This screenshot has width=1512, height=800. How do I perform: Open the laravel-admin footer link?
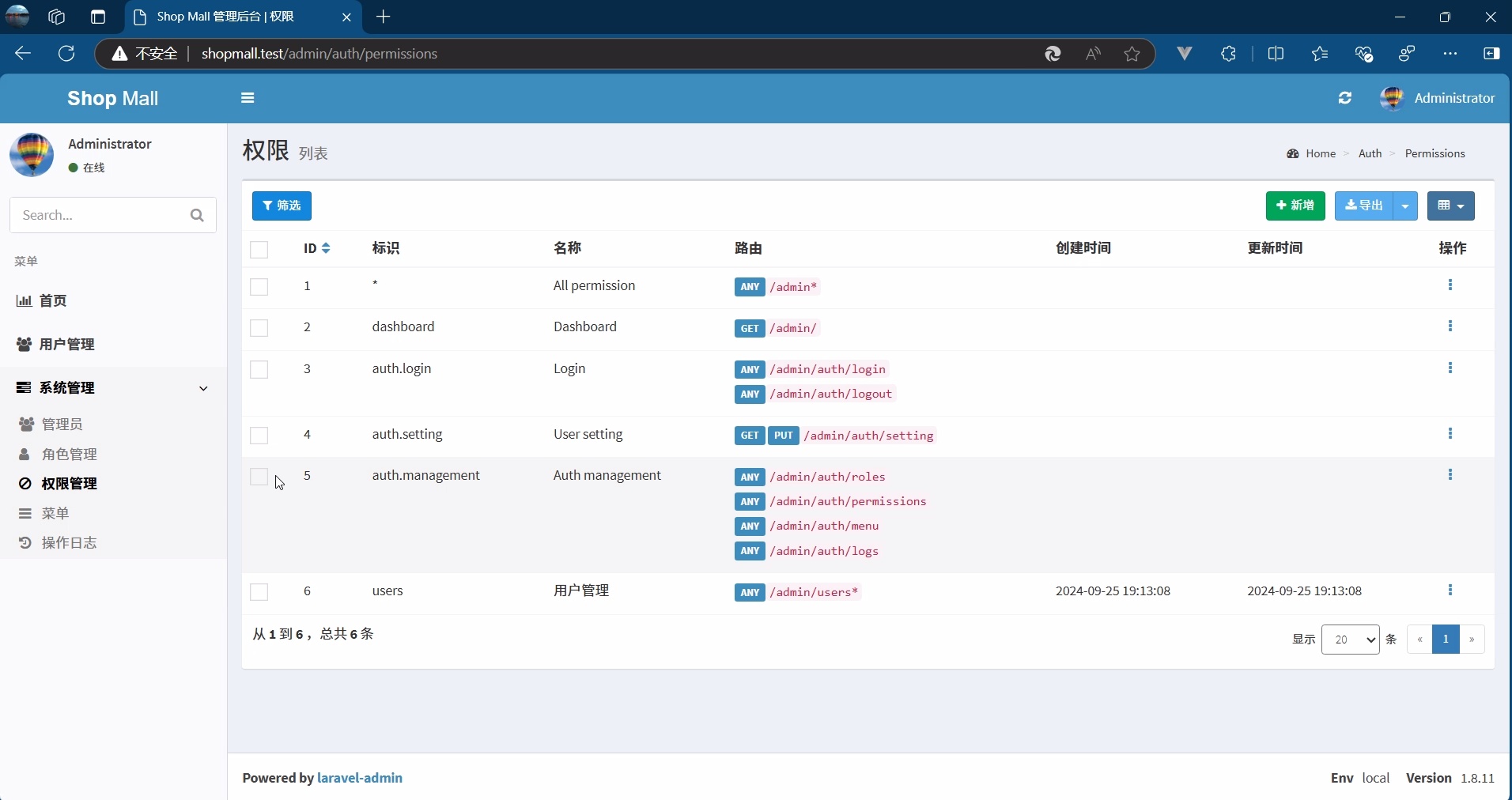pyautogui.click(x=361, y=779)
